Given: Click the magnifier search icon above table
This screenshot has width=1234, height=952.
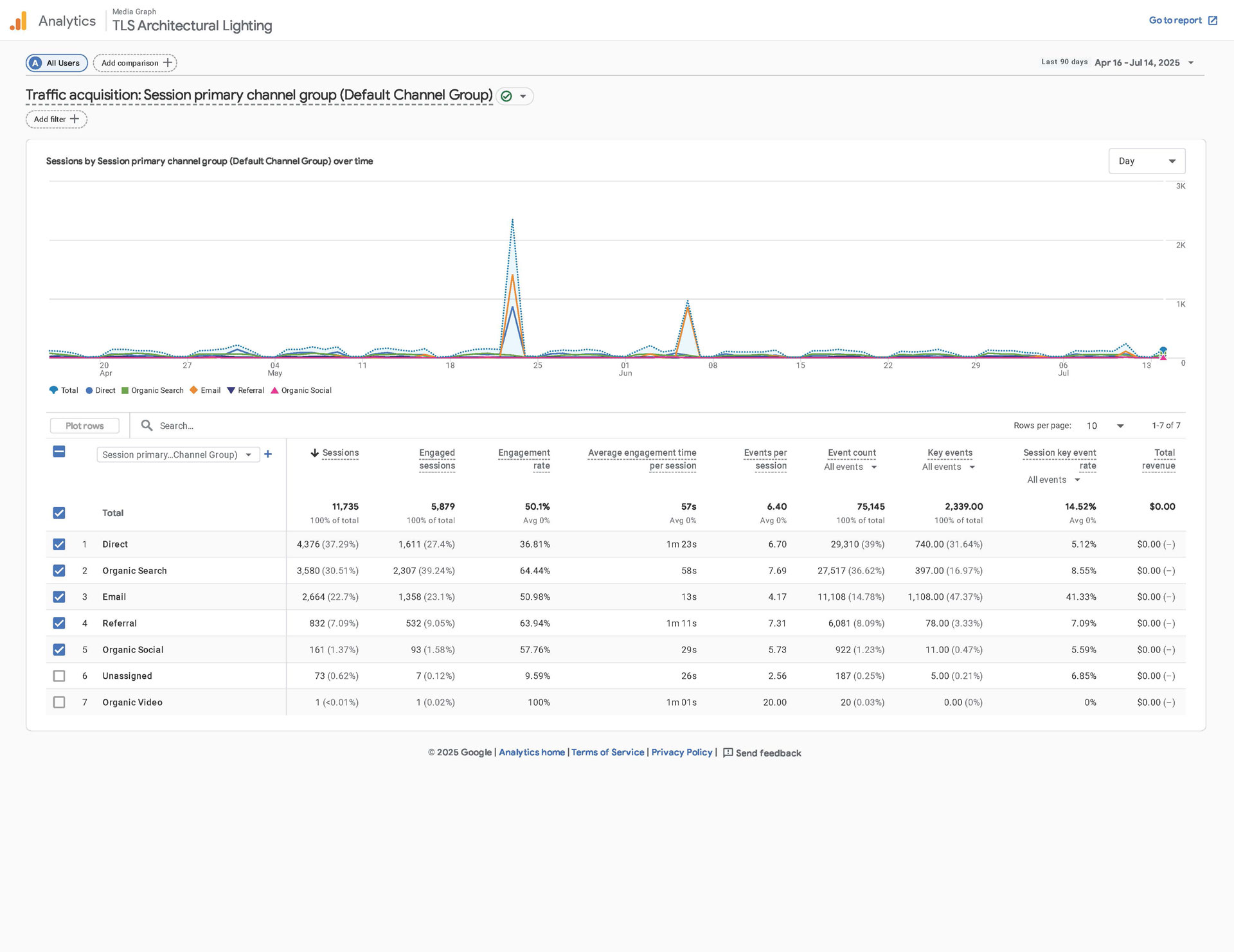Looking at the screenshot, I should click(x=147, y=426).
